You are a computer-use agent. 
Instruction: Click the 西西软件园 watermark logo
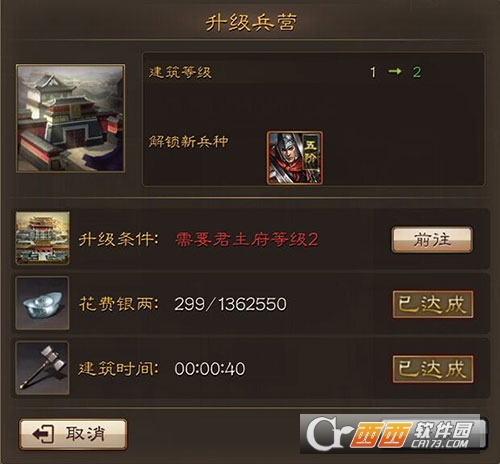pyautogui.click(x=393, y=434)
